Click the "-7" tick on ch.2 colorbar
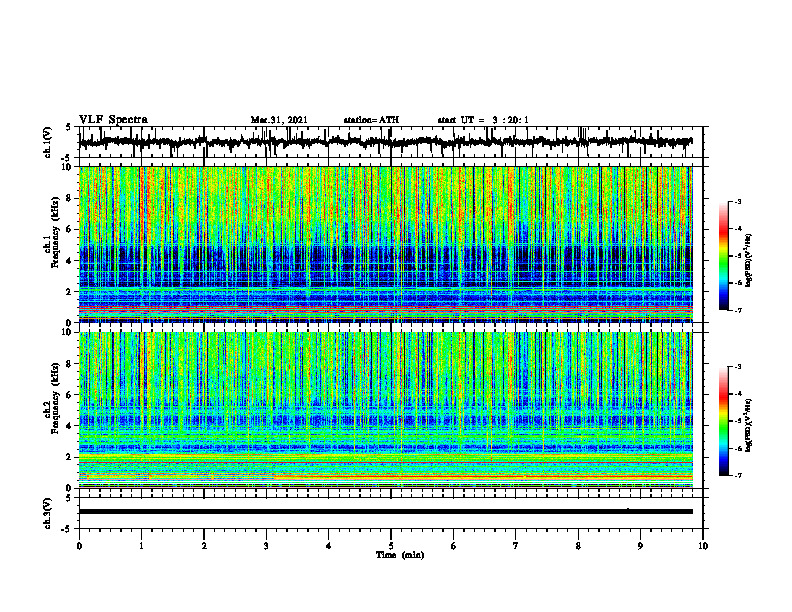The image size is (792, 612). pos(738,476)
